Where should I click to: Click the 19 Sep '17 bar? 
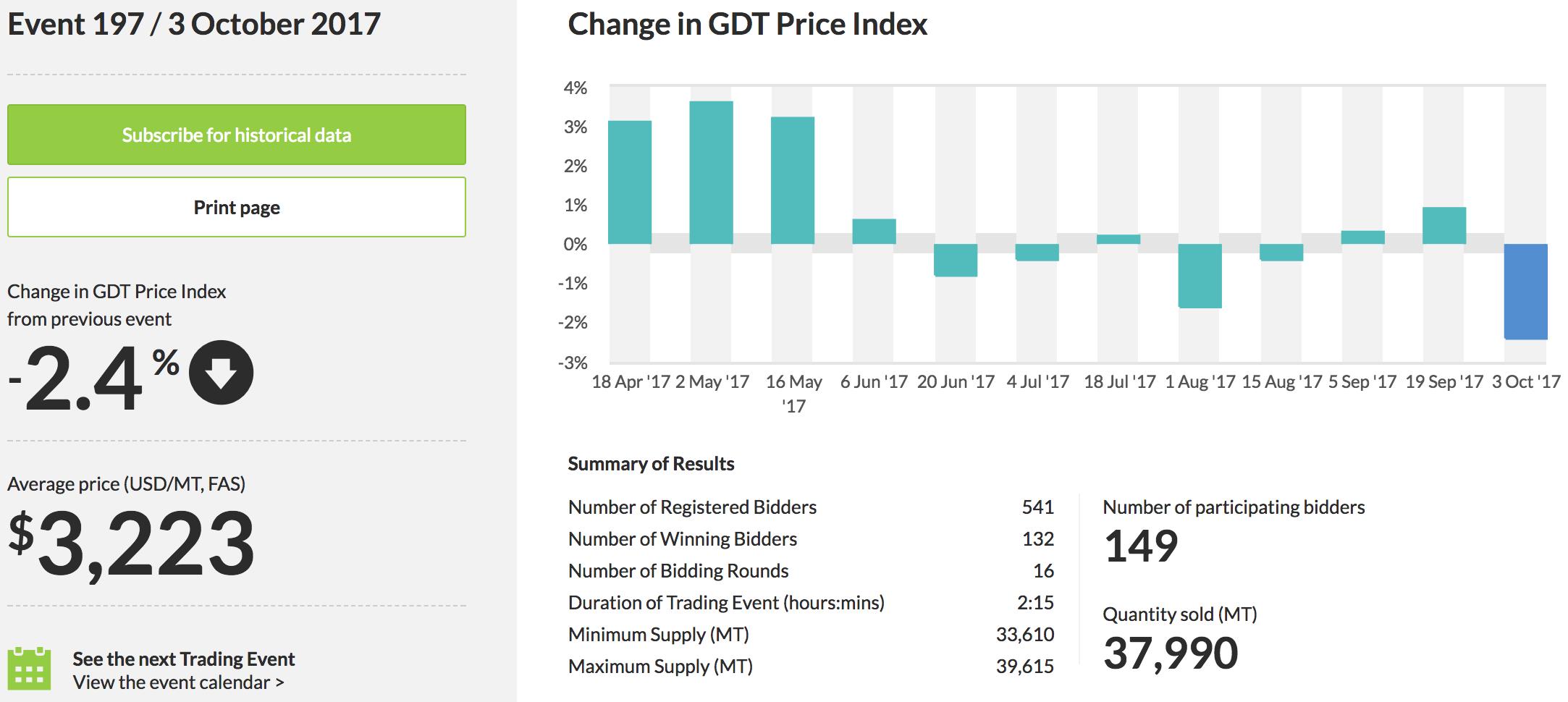(1443, 226)
